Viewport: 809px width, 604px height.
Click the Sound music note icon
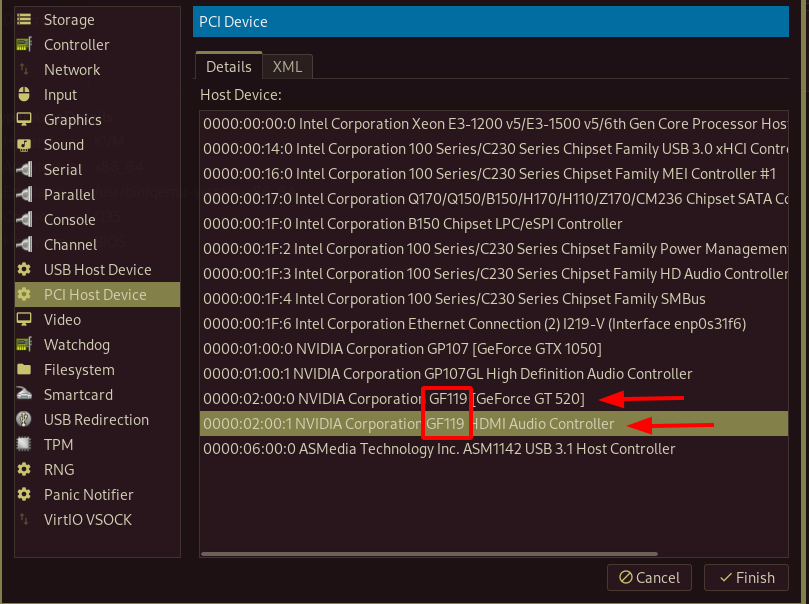pos(24,144)
